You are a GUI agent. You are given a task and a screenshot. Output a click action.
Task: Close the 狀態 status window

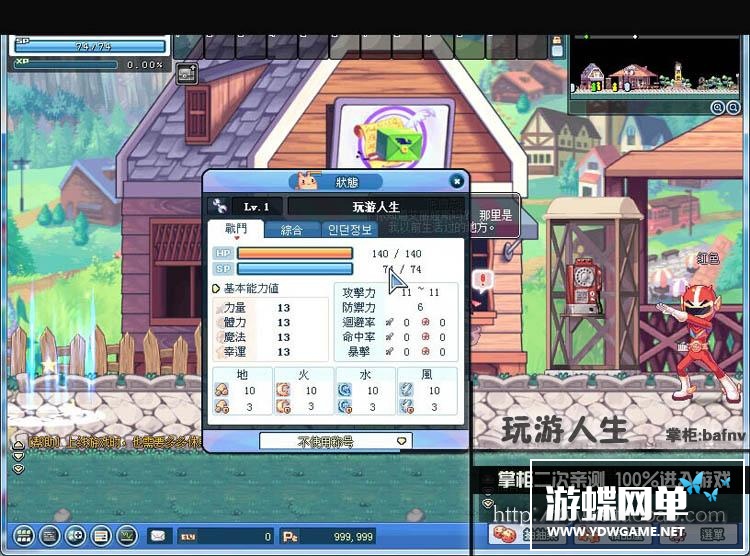[457, 181]
